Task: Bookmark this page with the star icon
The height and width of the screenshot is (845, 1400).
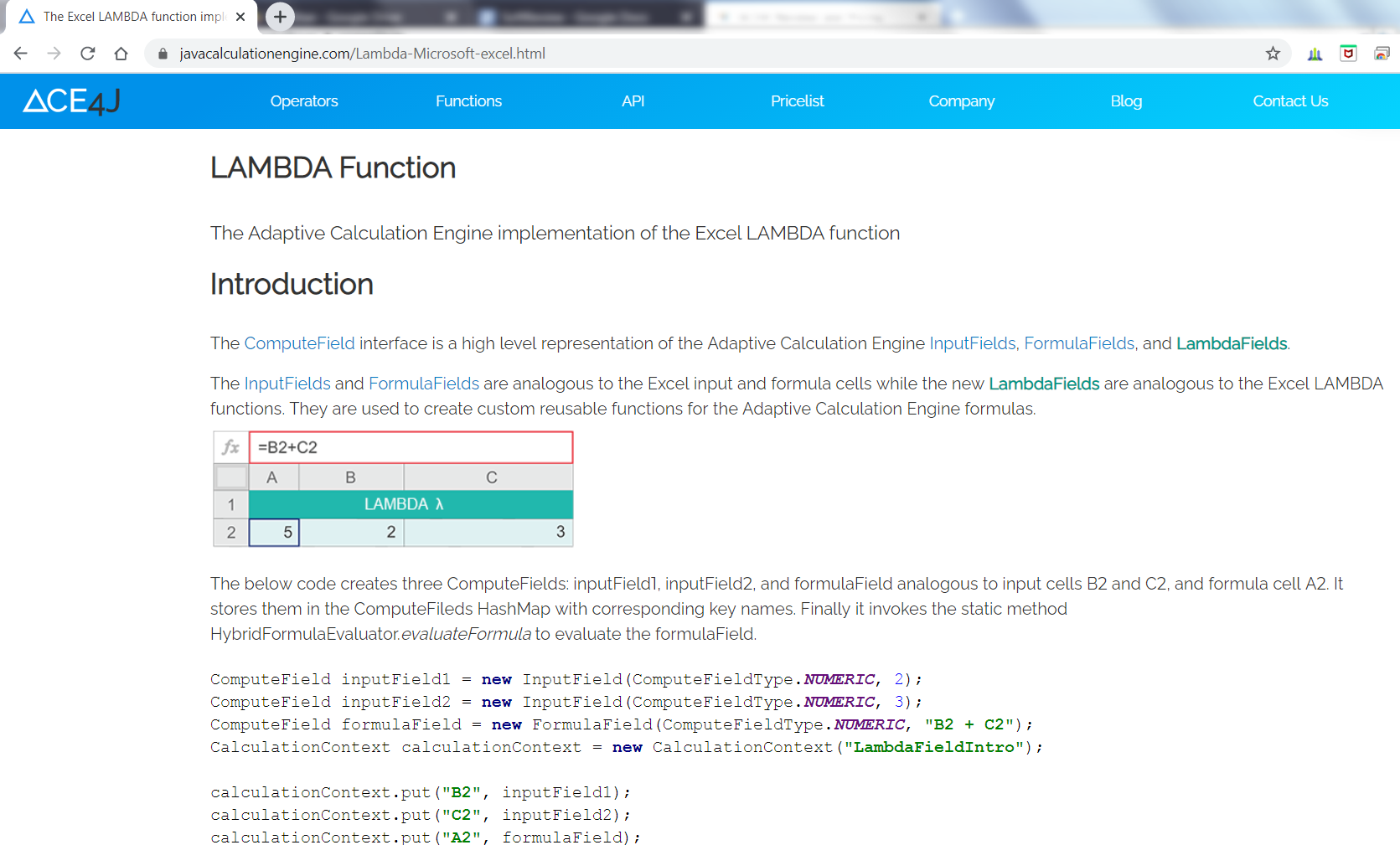Action: pos(1273,54)
